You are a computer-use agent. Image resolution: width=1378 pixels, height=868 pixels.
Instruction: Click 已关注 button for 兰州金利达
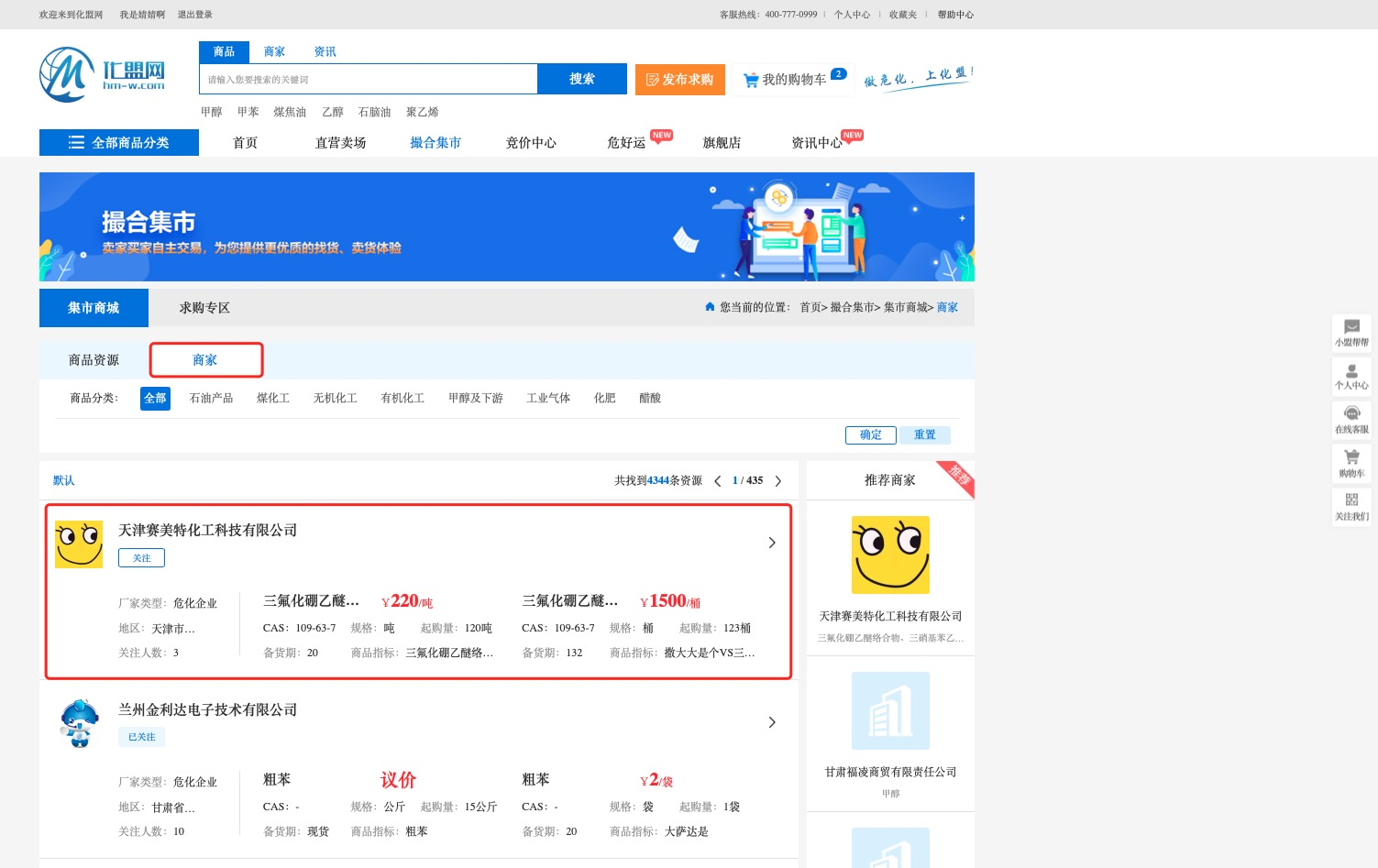[141, 737]
